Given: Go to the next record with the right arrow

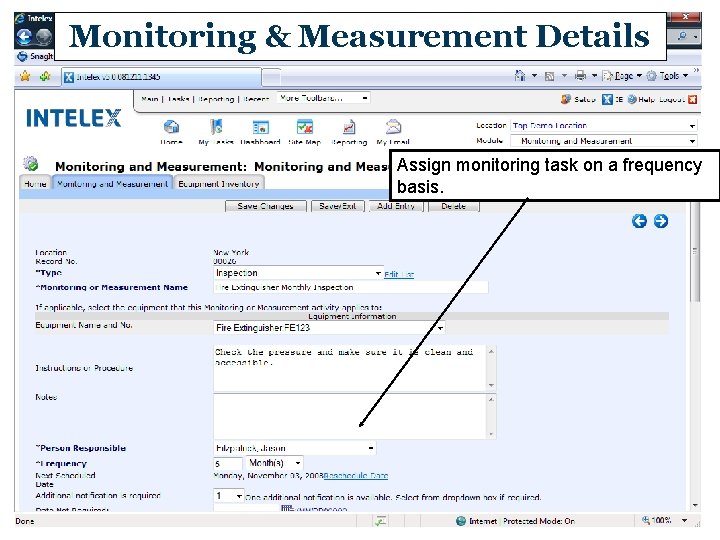Looking at the screenshot, I should [661, 221].
